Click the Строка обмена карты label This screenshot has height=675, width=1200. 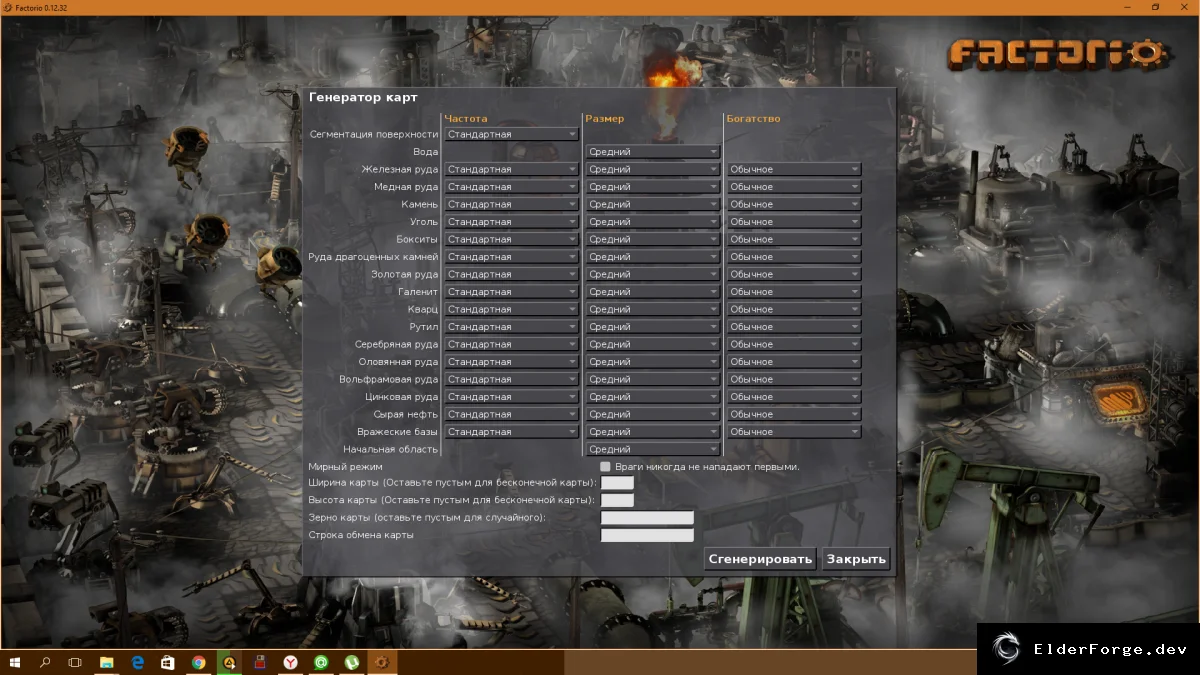tap(361, 535)
